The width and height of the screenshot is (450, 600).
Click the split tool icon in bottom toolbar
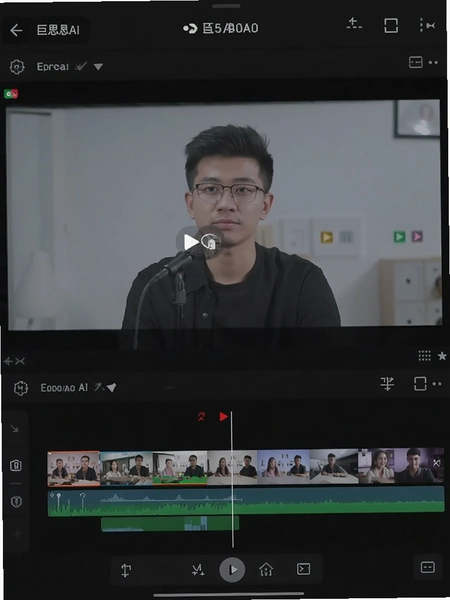click(126, 570)
